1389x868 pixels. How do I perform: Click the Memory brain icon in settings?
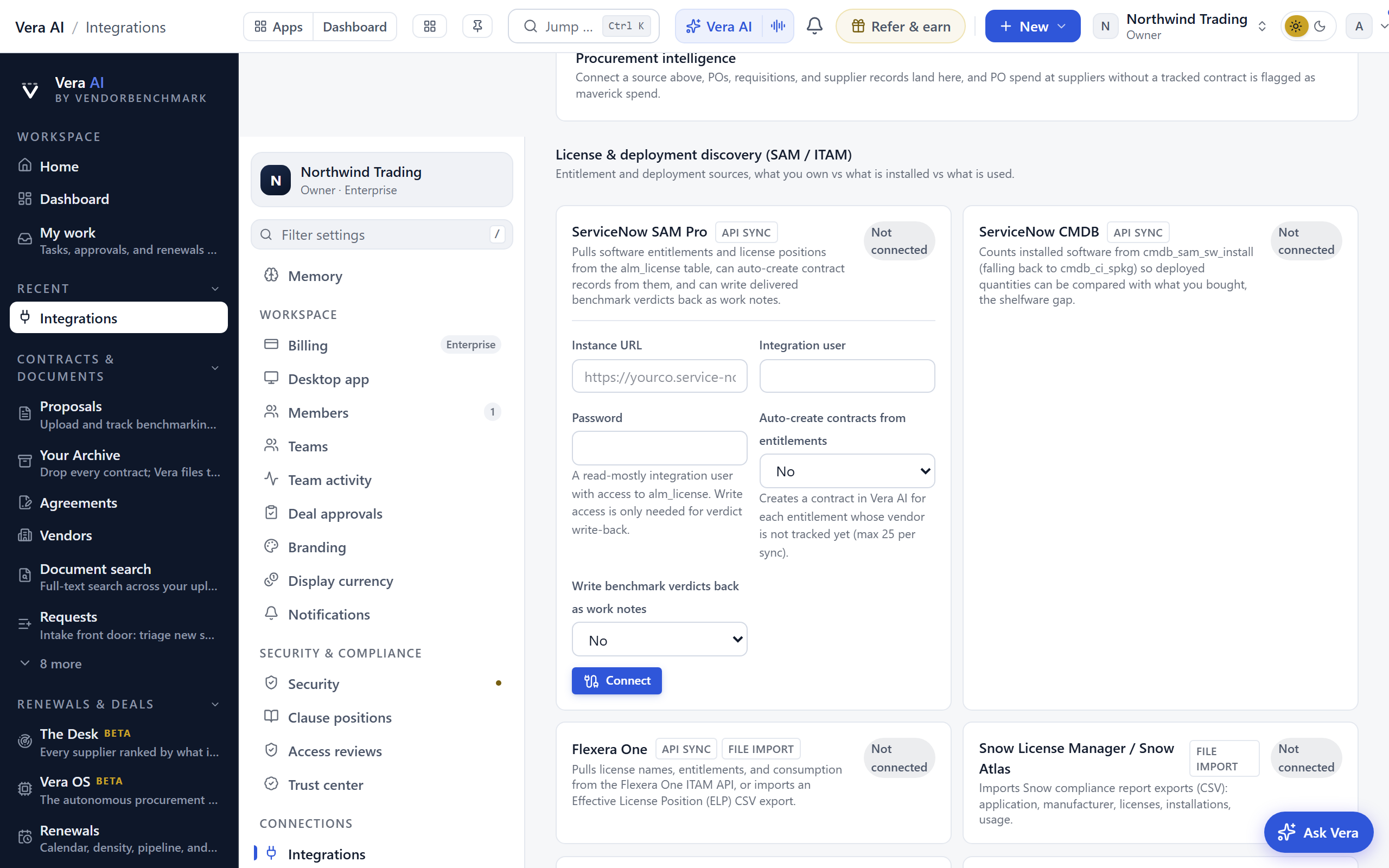click(271, 275)
